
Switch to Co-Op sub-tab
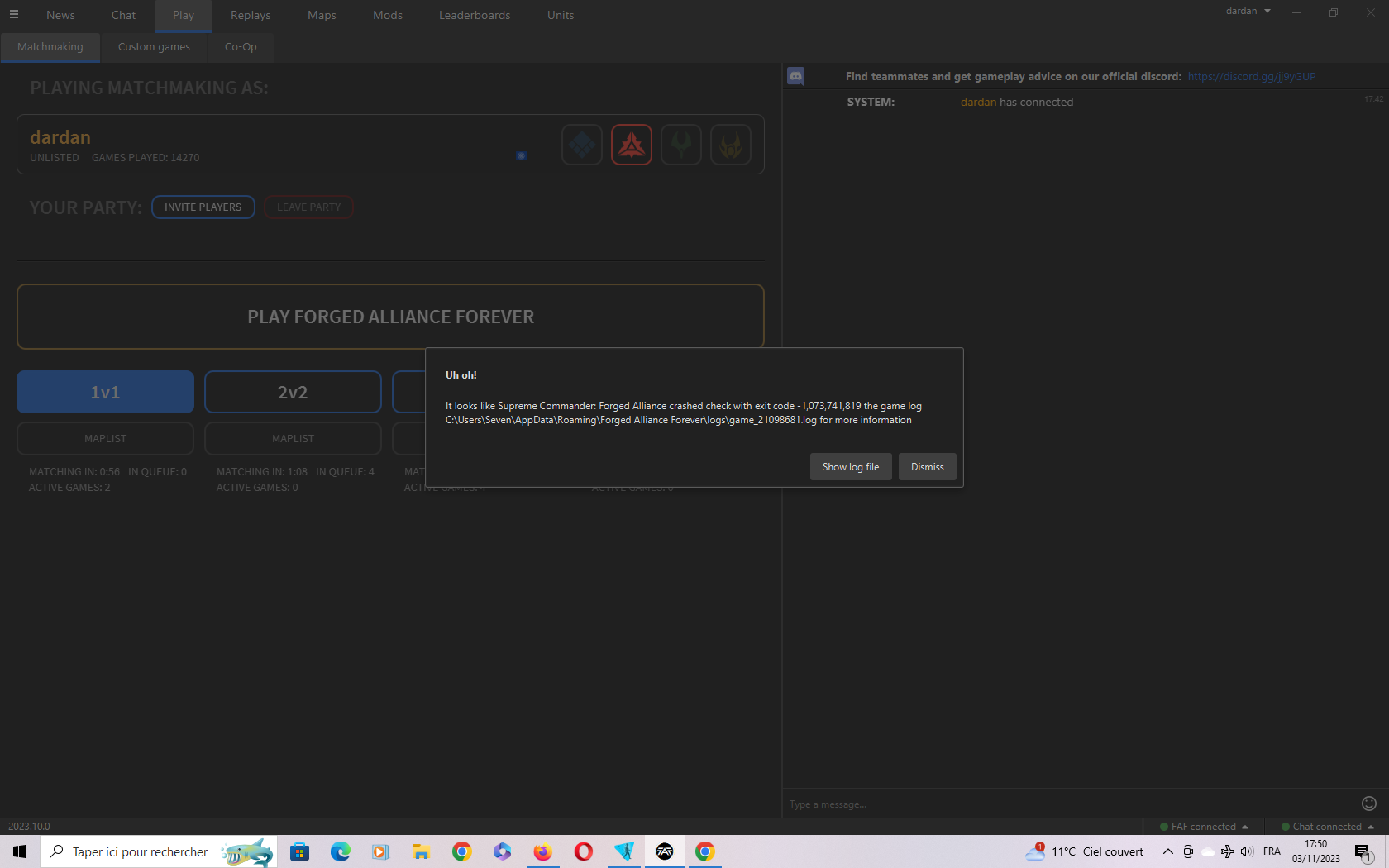point(241,47)
